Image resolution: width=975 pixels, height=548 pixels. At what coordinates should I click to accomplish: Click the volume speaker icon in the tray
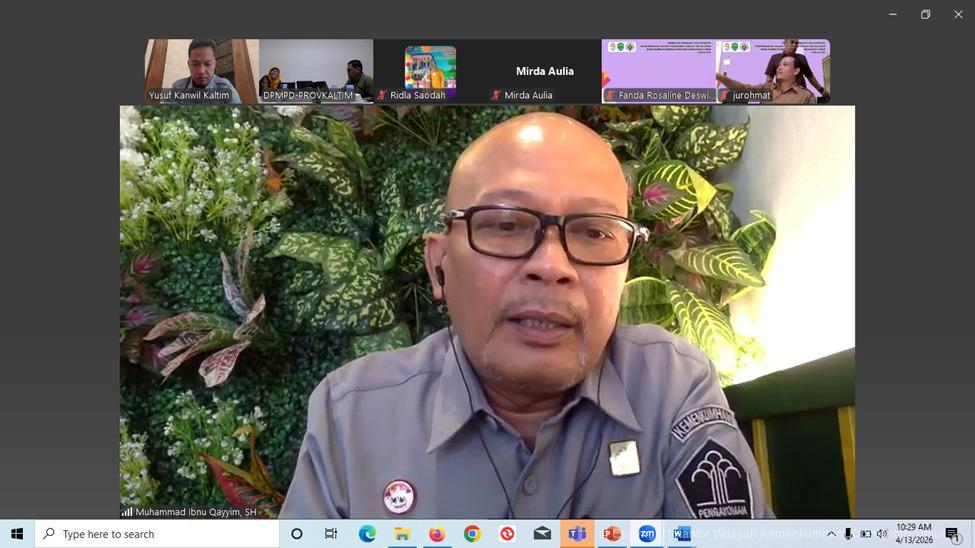[882, 534]
